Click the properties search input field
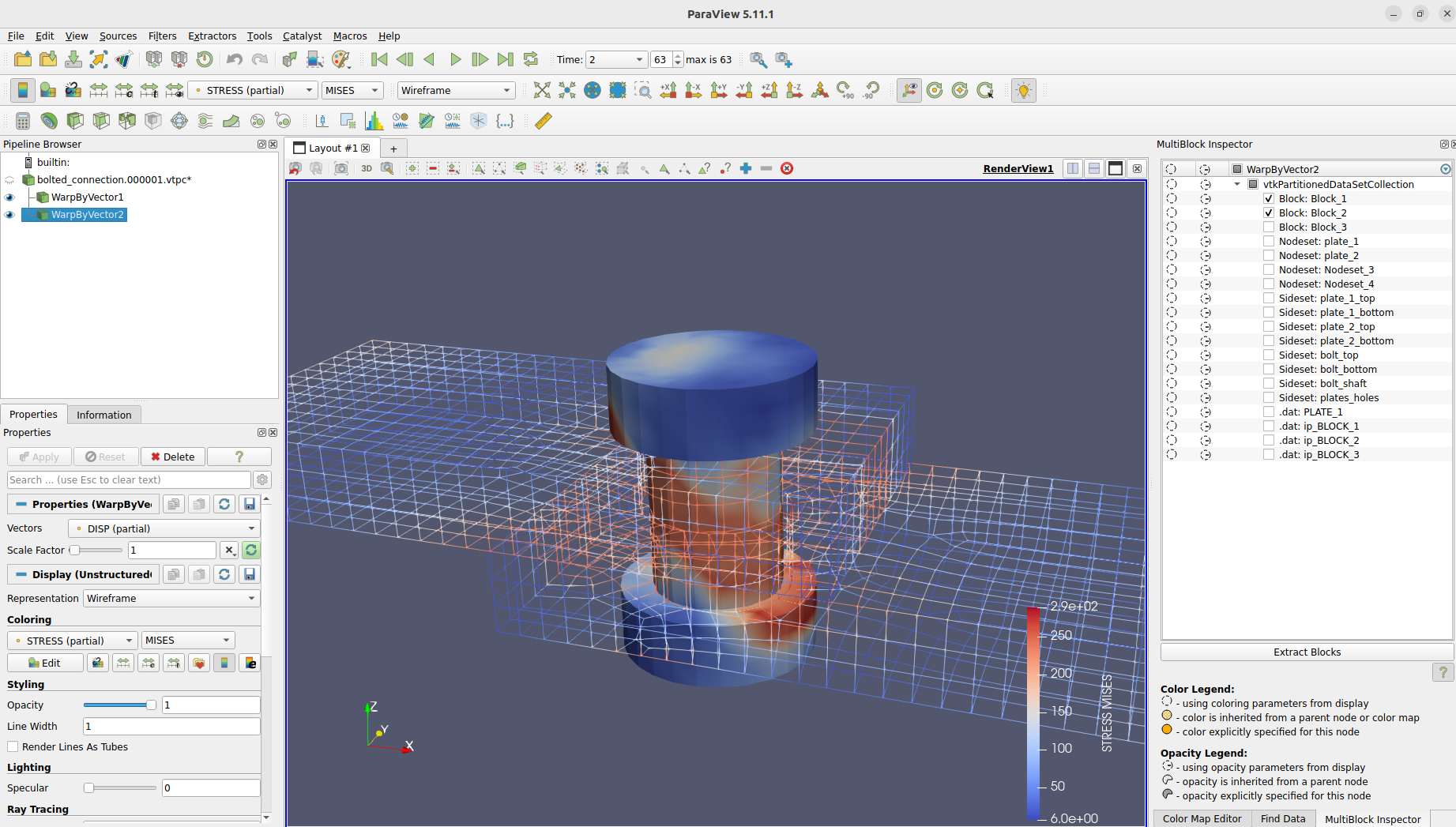1456x827 pixels. [129, 479]
